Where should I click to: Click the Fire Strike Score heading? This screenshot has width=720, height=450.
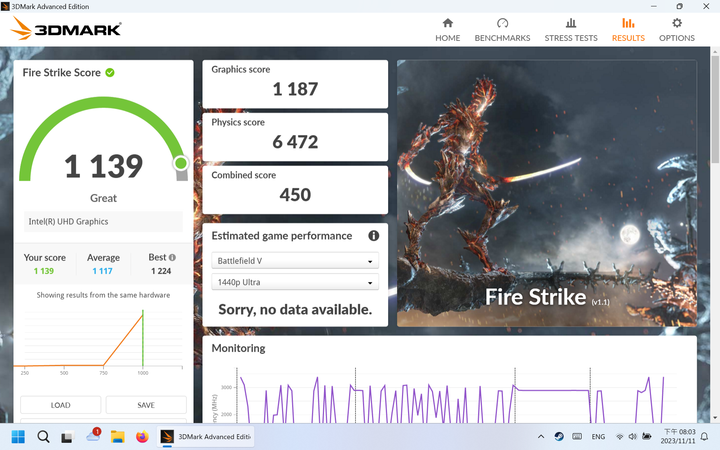click(62, 73)
